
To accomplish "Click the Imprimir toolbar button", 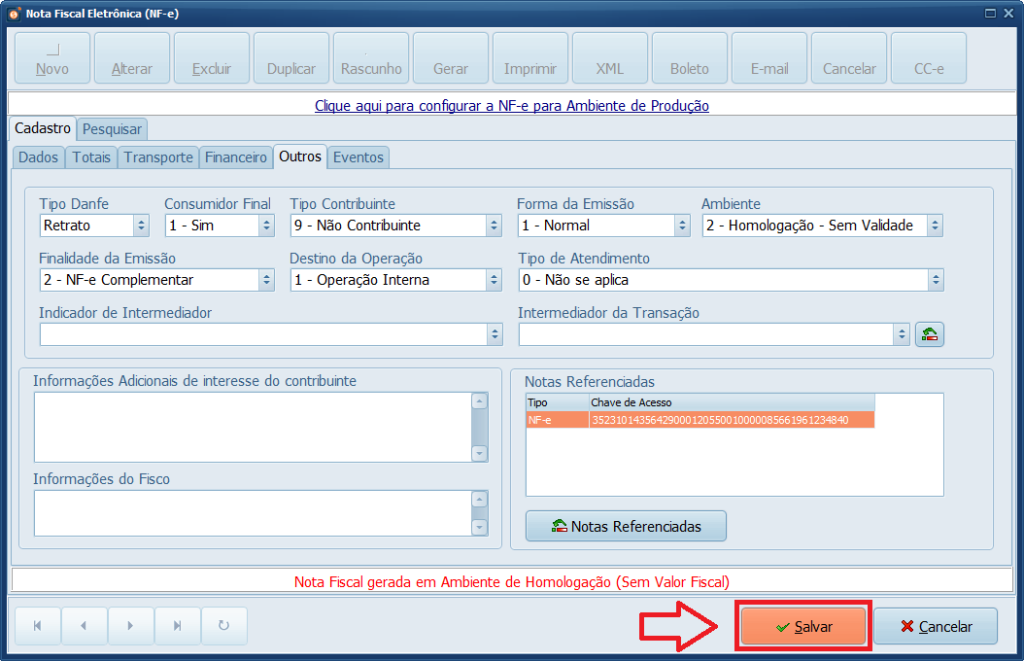I will [x=530, y=57].
